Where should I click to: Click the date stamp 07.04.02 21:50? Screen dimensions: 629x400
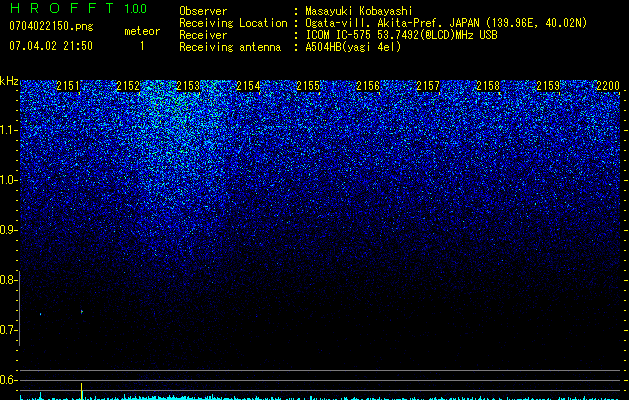pyautogui.click(x=51, y=46)
